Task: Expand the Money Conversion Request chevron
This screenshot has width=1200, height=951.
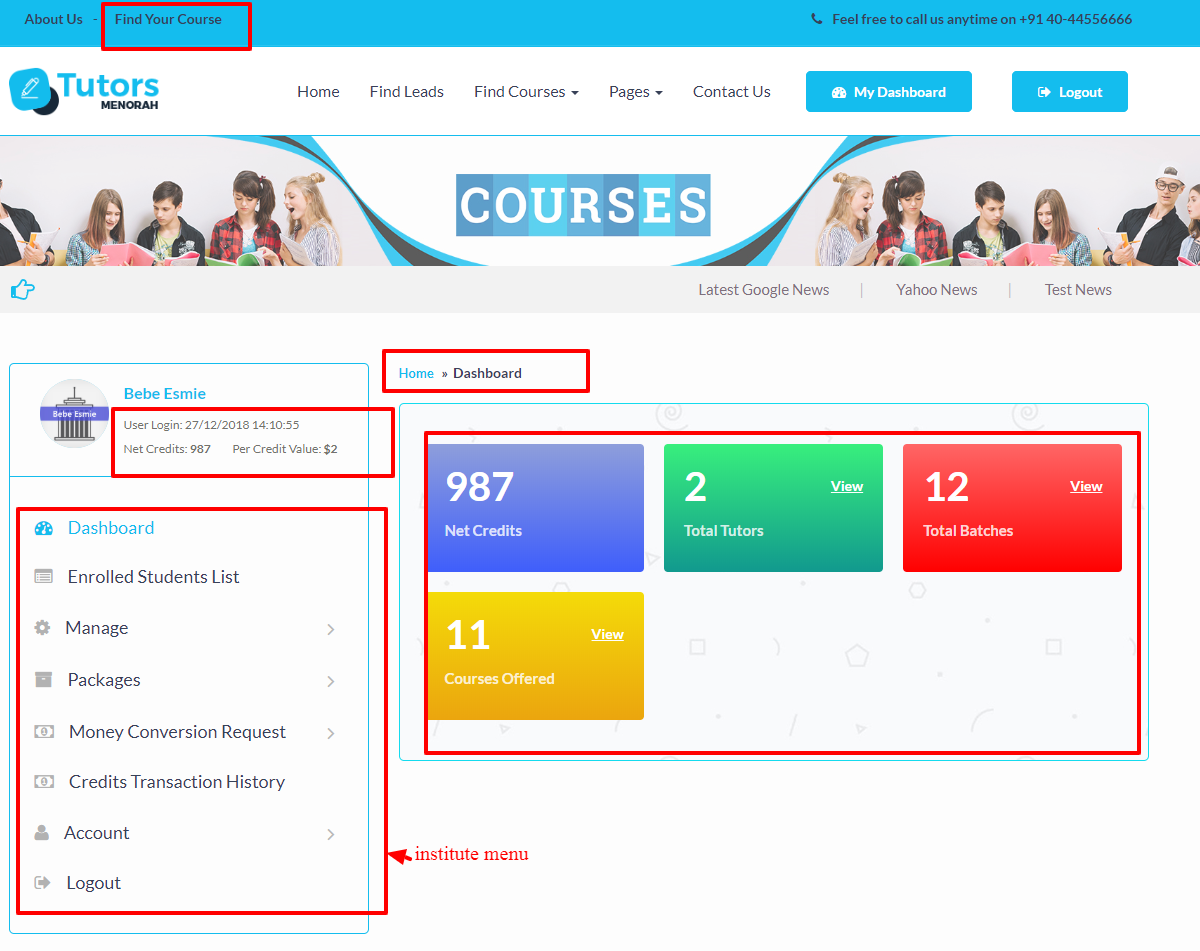Action: coord(331,733)
